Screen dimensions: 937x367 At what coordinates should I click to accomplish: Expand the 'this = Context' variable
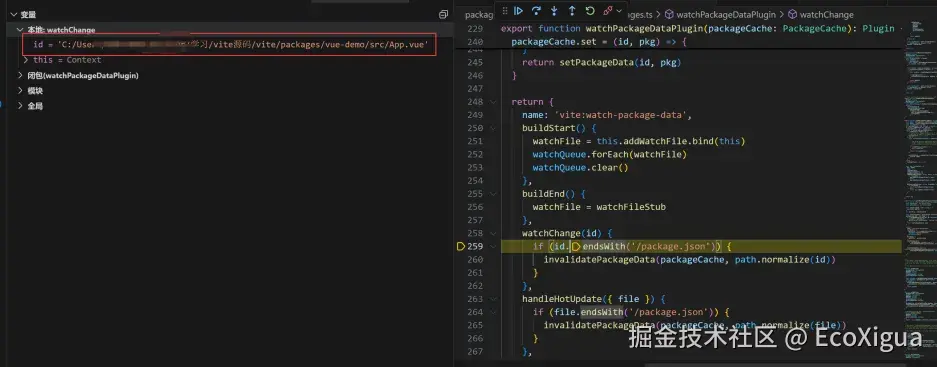[26, 60]
